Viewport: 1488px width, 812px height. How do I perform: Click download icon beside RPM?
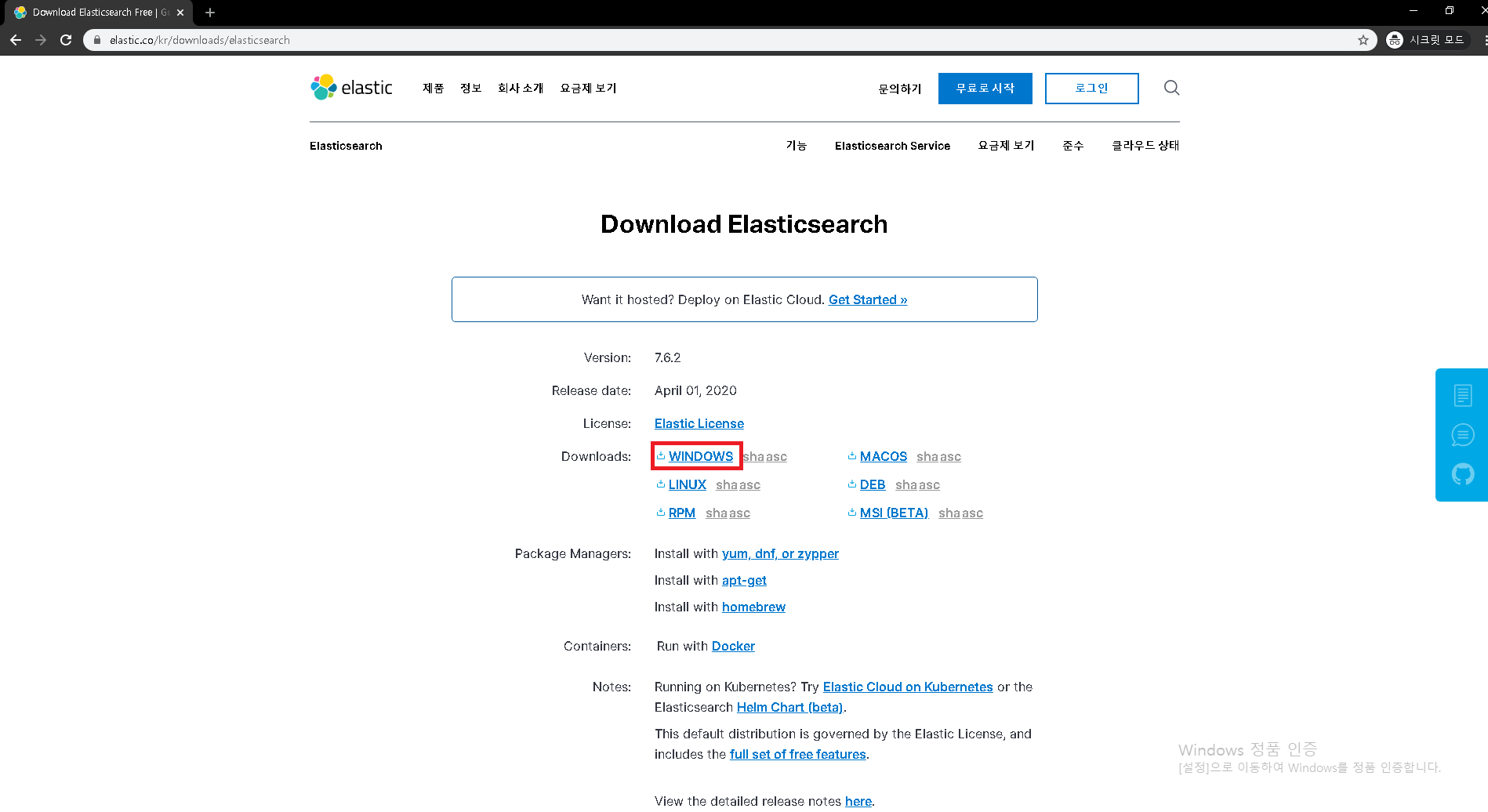661,512
